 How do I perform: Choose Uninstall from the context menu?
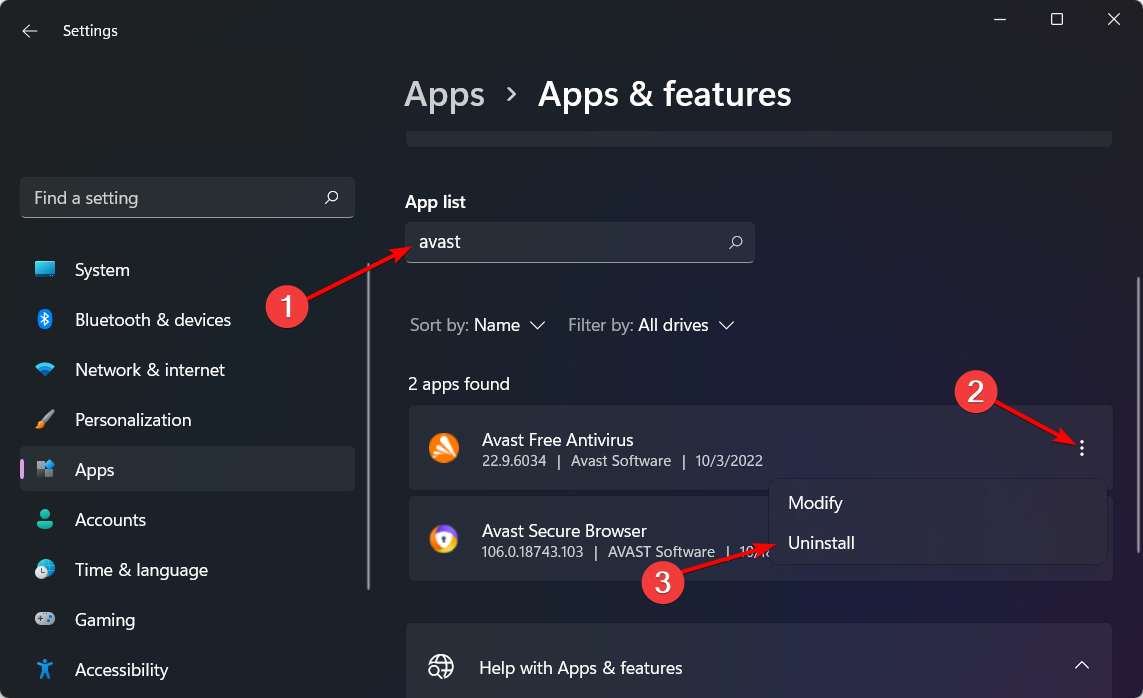point(821,543)
